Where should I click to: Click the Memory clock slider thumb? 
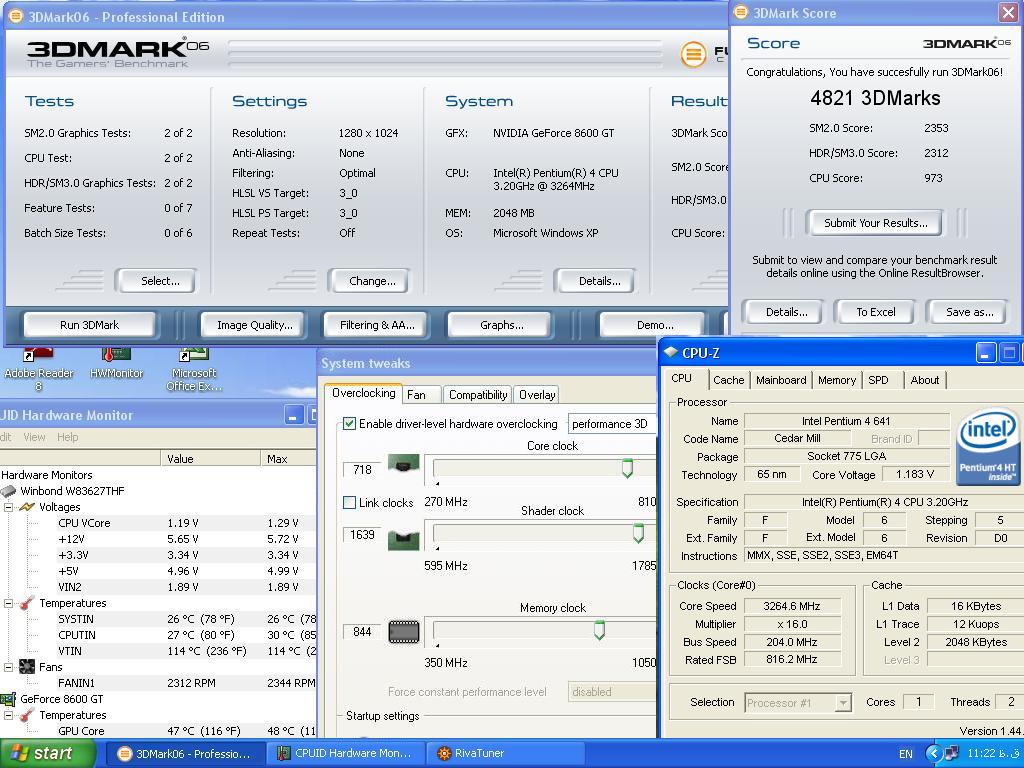coord(599,630)
